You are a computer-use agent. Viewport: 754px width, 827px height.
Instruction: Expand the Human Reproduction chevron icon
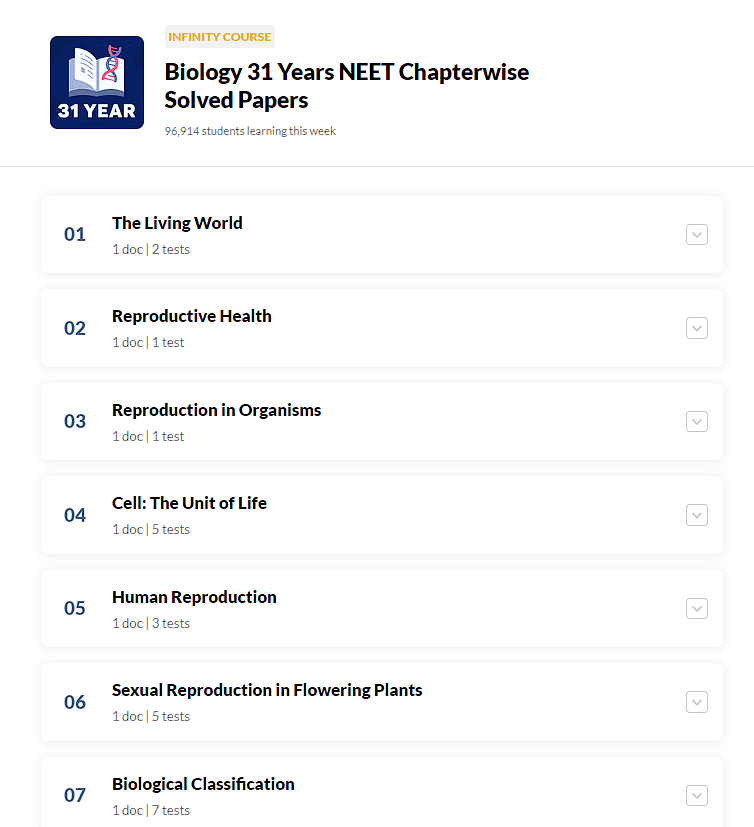[x=697, y=609]
